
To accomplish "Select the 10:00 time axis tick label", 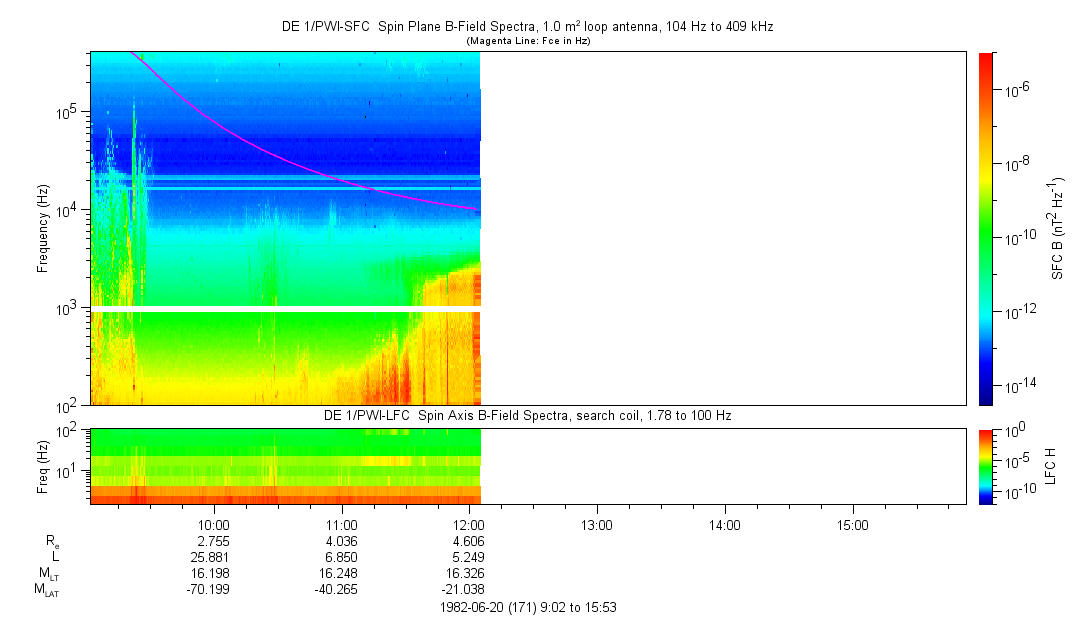I will point(214,523).
